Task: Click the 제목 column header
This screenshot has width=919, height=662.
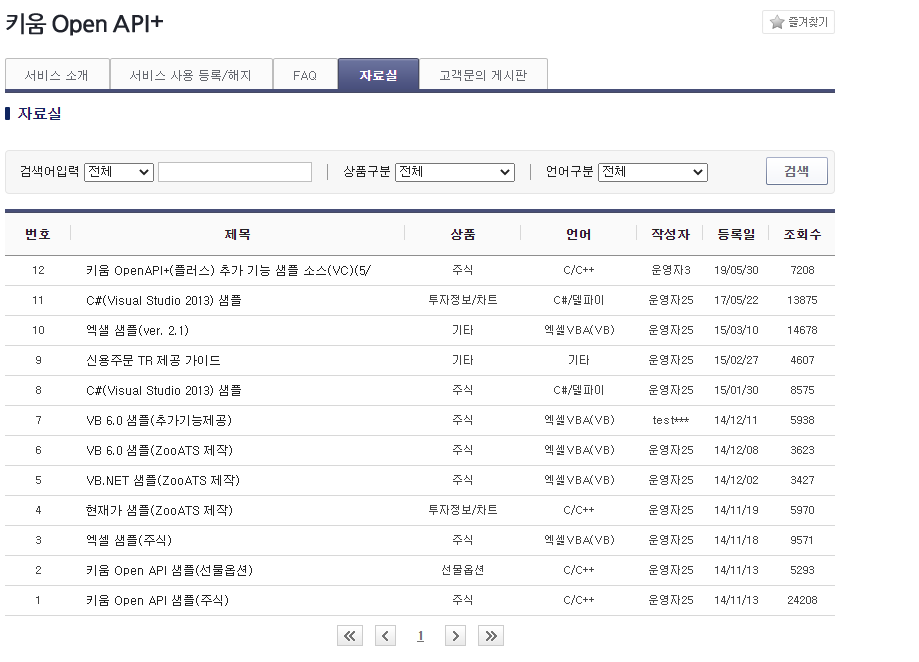Action: [x=237, y=234]
